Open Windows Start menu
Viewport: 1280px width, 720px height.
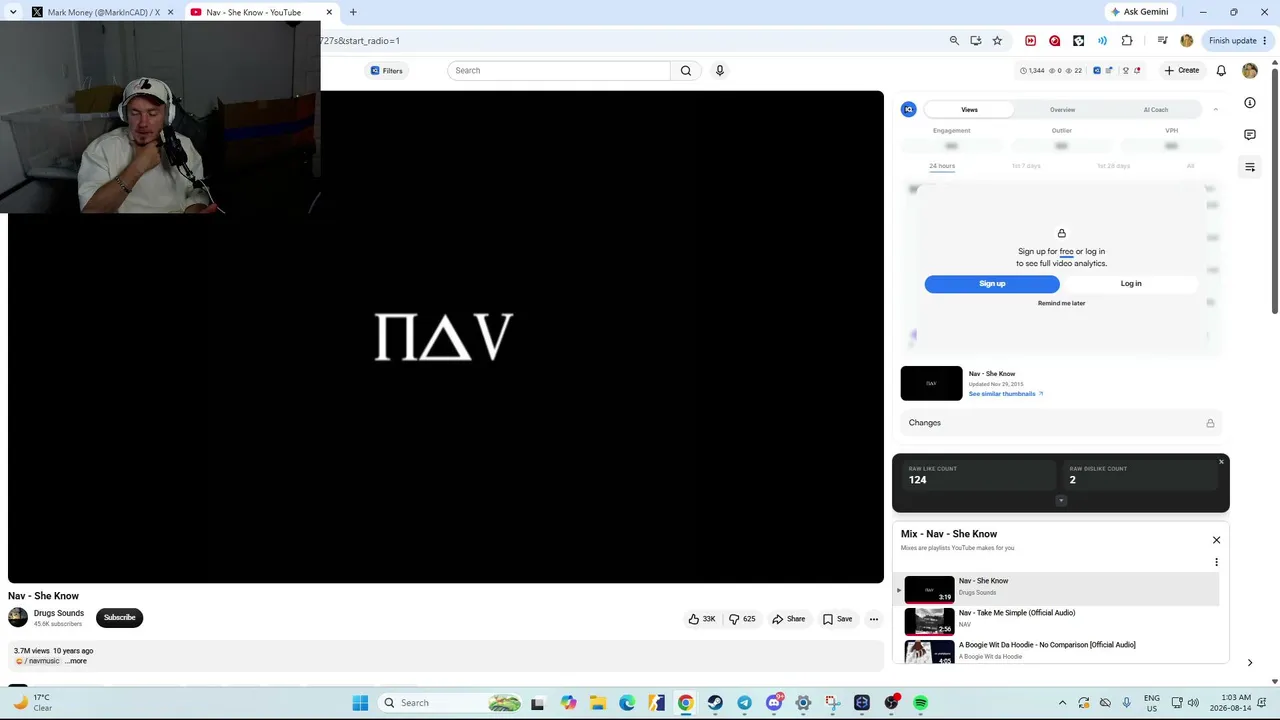(360, 703)
